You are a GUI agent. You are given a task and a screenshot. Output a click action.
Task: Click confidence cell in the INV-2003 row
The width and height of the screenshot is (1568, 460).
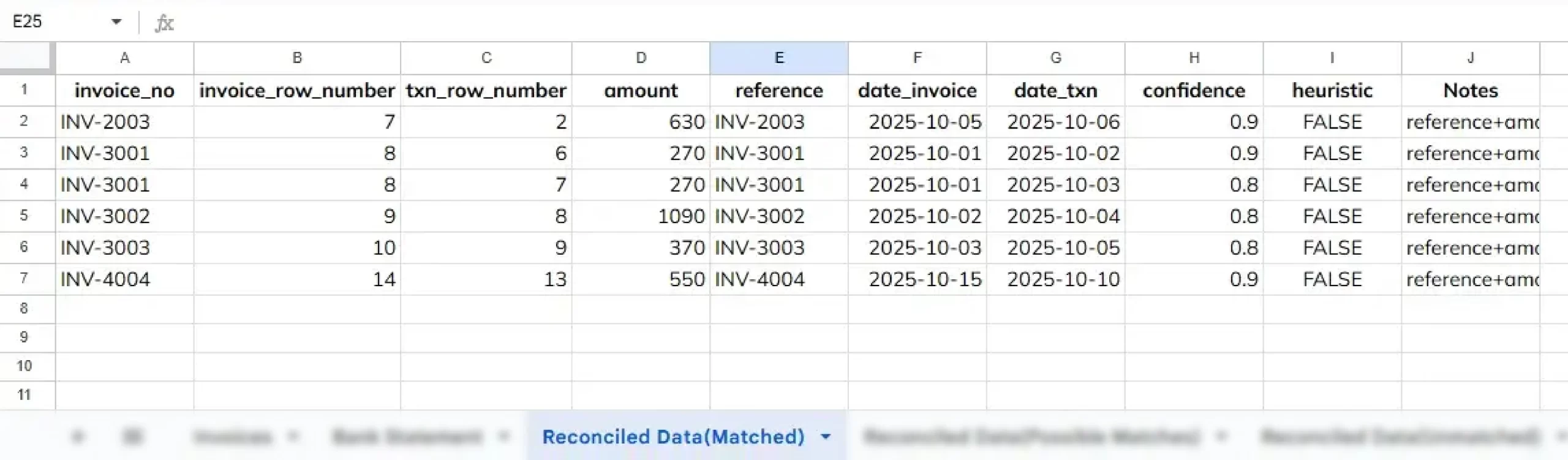[1194, 122]
